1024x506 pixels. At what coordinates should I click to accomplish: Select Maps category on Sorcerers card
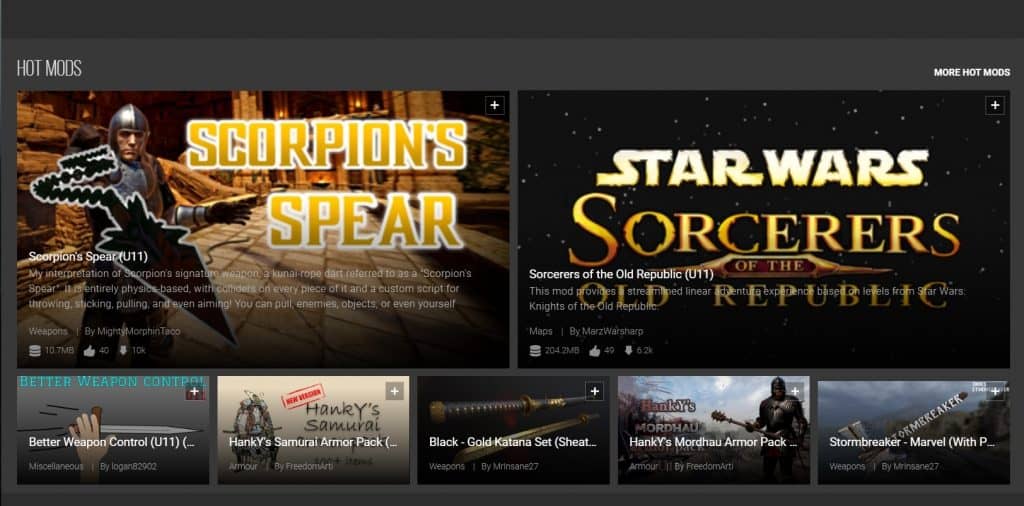point(541,332)
